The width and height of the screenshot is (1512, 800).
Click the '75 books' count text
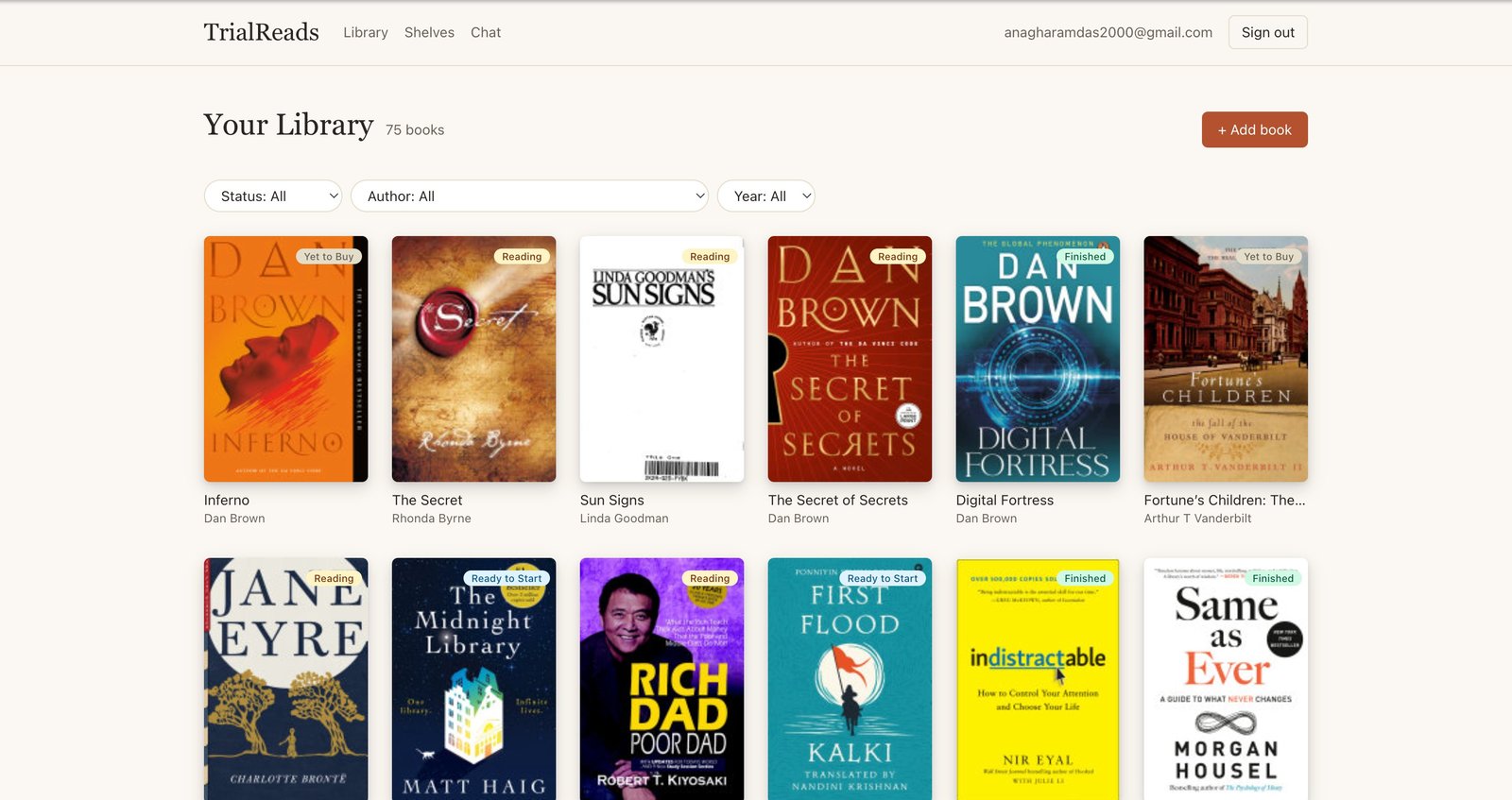415,129
